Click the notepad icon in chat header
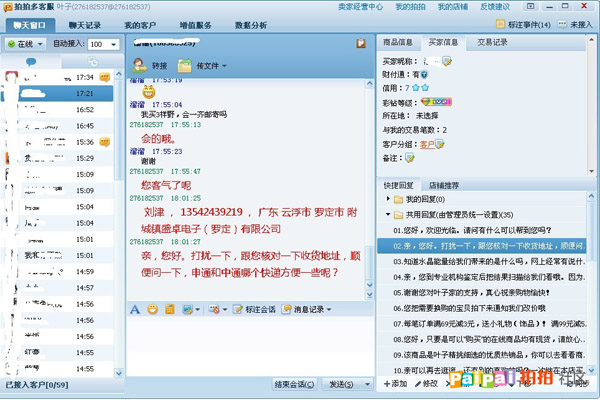Image resolution: width=600 pixels, height=400 pixels. pos(361,43)
